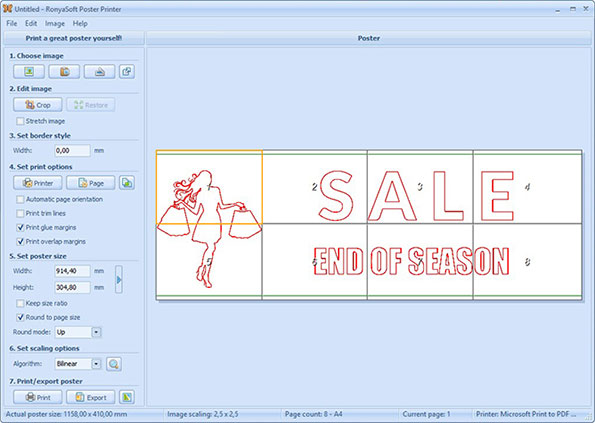This screenshot has height=423, width=595.
Task: Click the border Width input field
Action: tap(72, 151)
